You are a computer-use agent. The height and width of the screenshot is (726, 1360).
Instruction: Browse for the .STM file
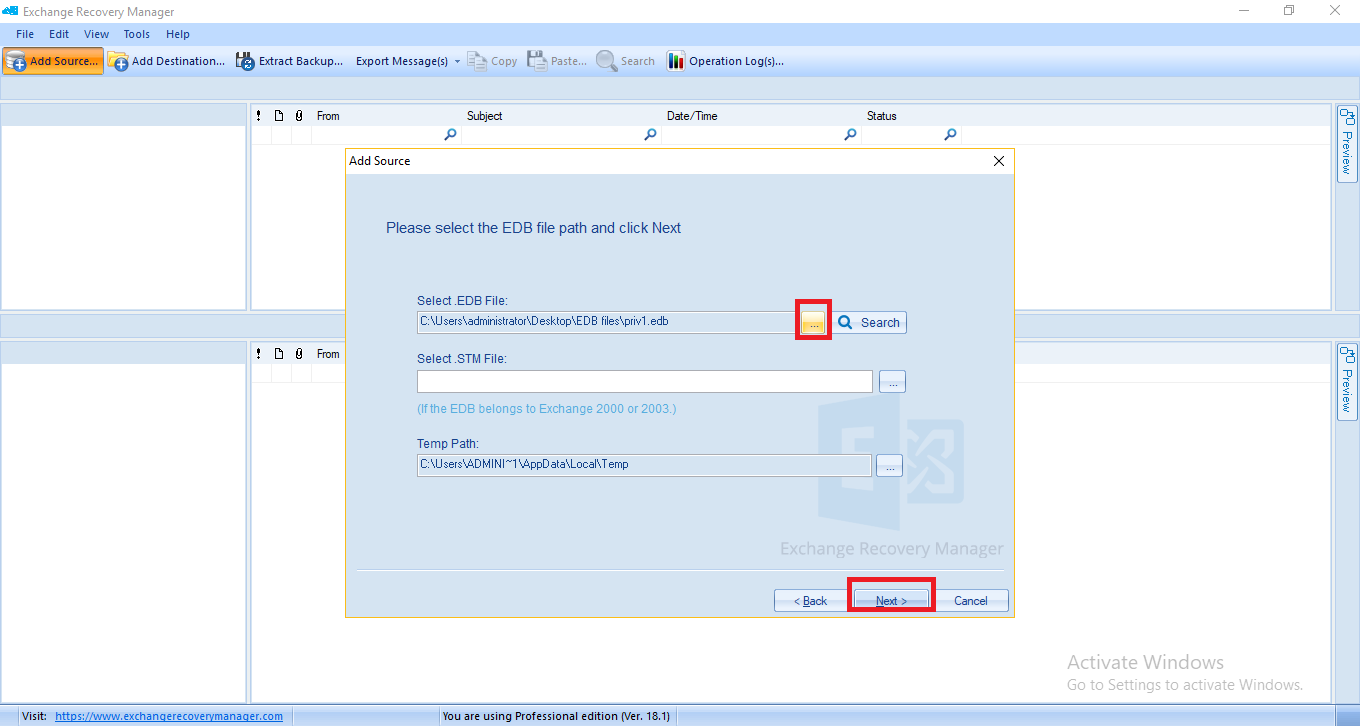(x=892, y=381)
